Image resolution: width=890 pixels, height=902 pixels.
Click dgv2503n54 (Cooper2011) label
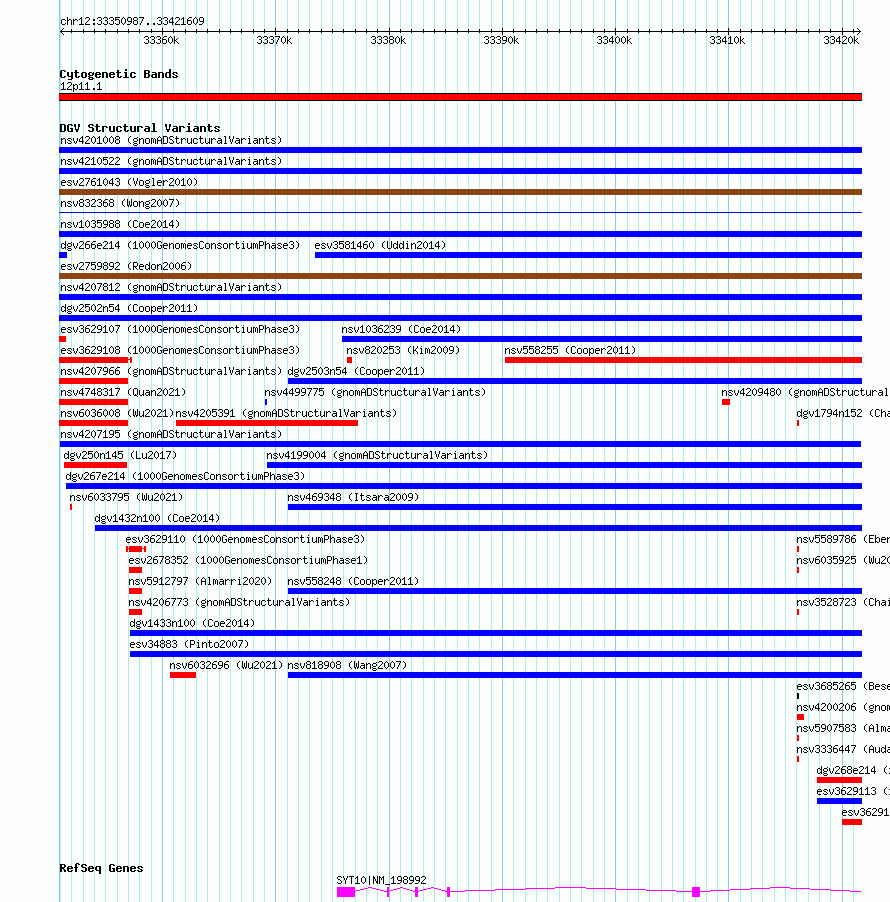click(356, 371)
